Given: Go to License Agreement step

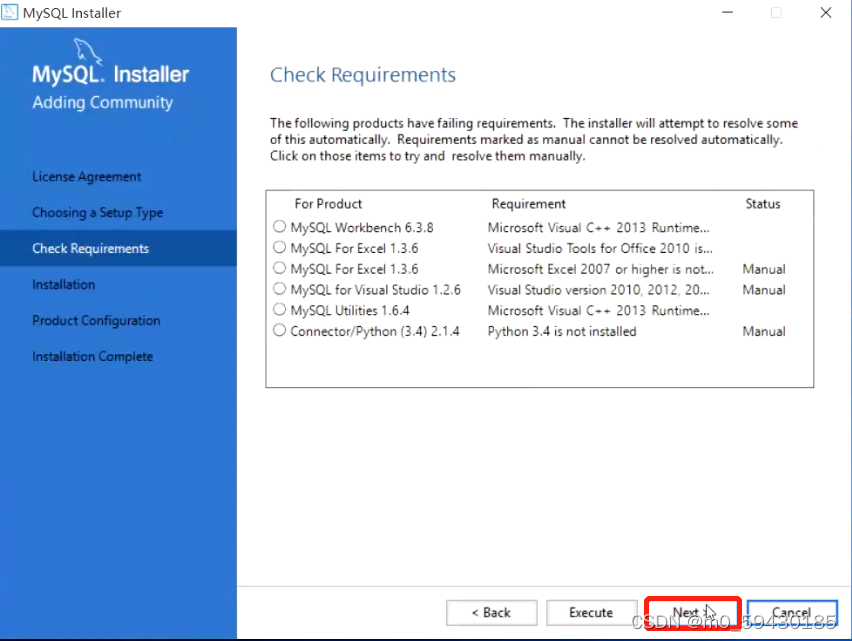Looking at the screenshot, I should point(86,177).
